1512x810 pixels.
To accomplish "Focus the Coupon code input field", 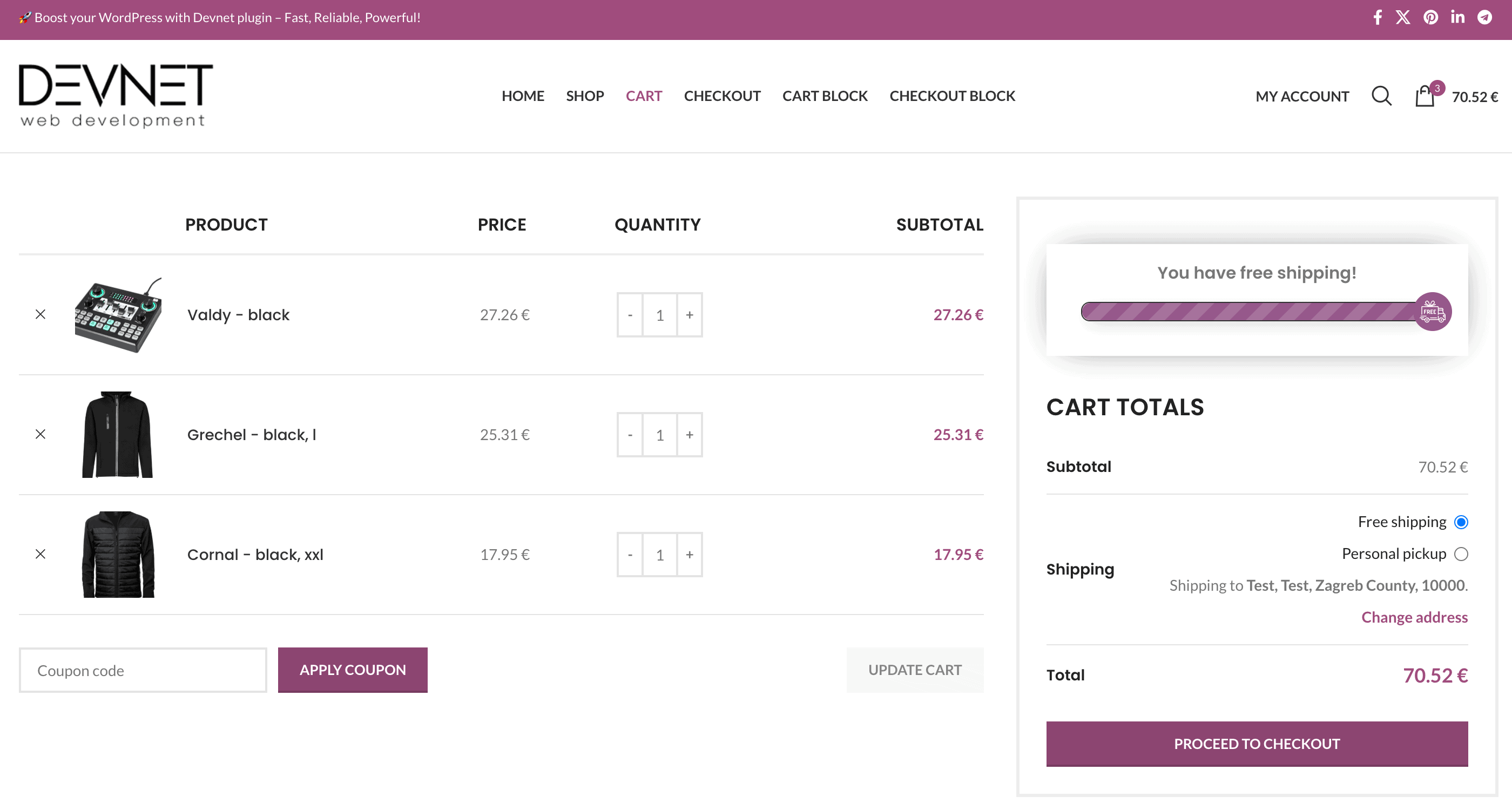I will (143, 670).
